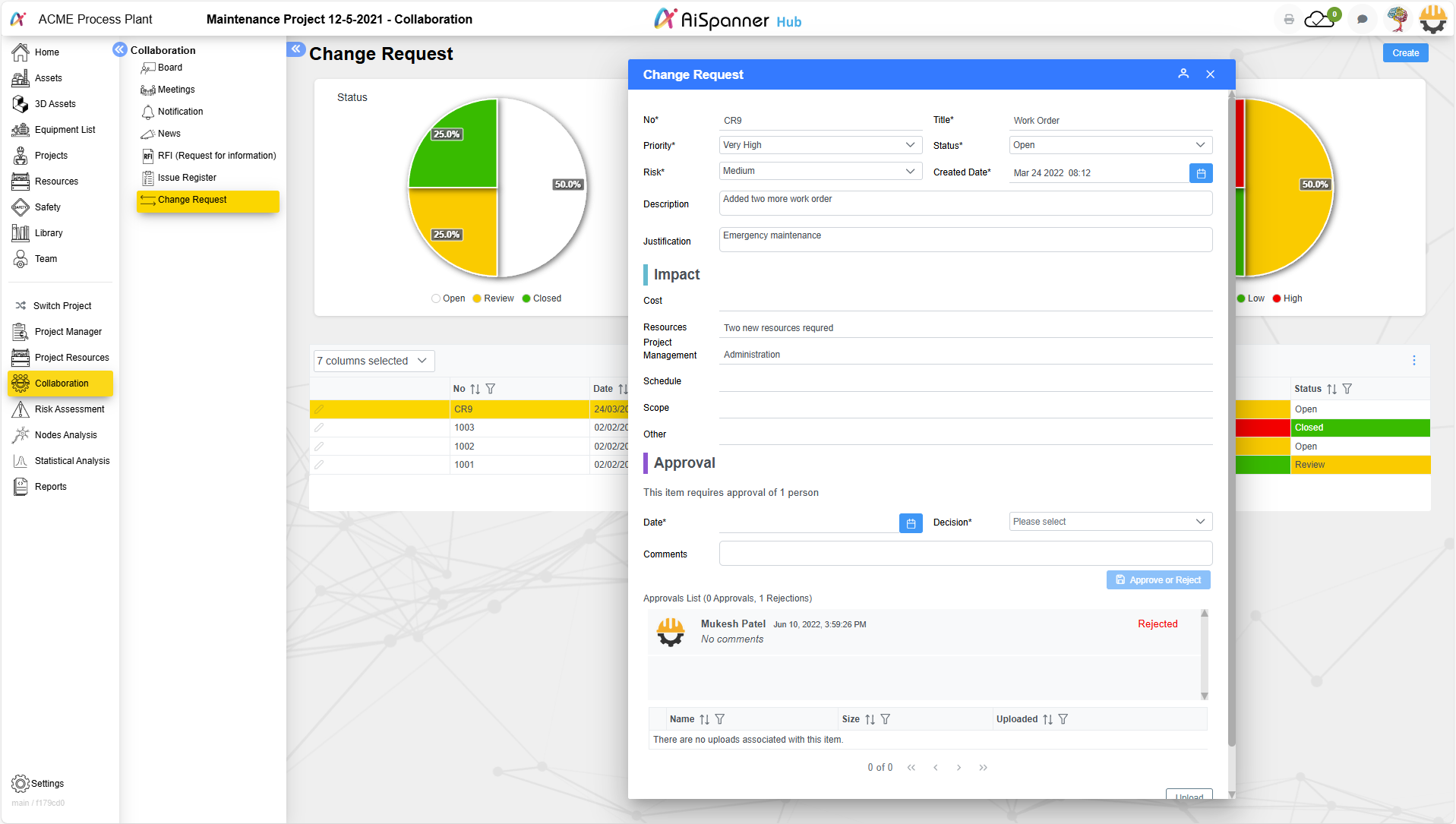Screen dimensions: 1456x824
Task: Expand the 7 columns selected selector
Action: (372, 361)
